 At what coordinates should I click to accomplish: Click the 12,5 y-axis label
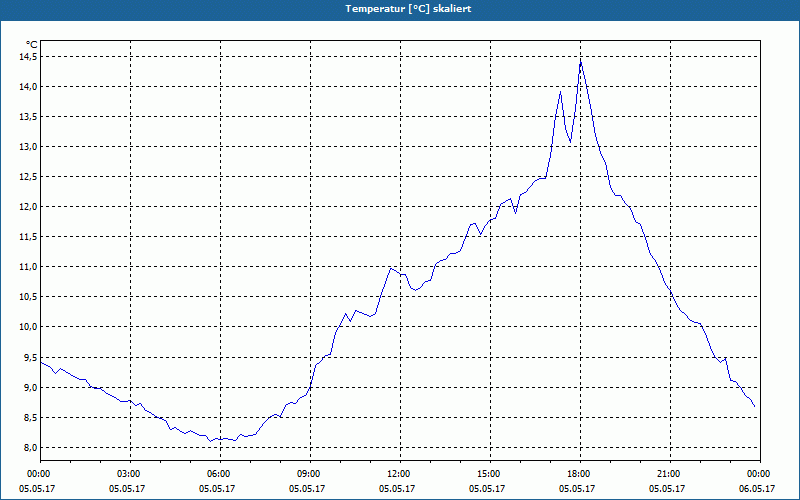(x=28, y=177)
